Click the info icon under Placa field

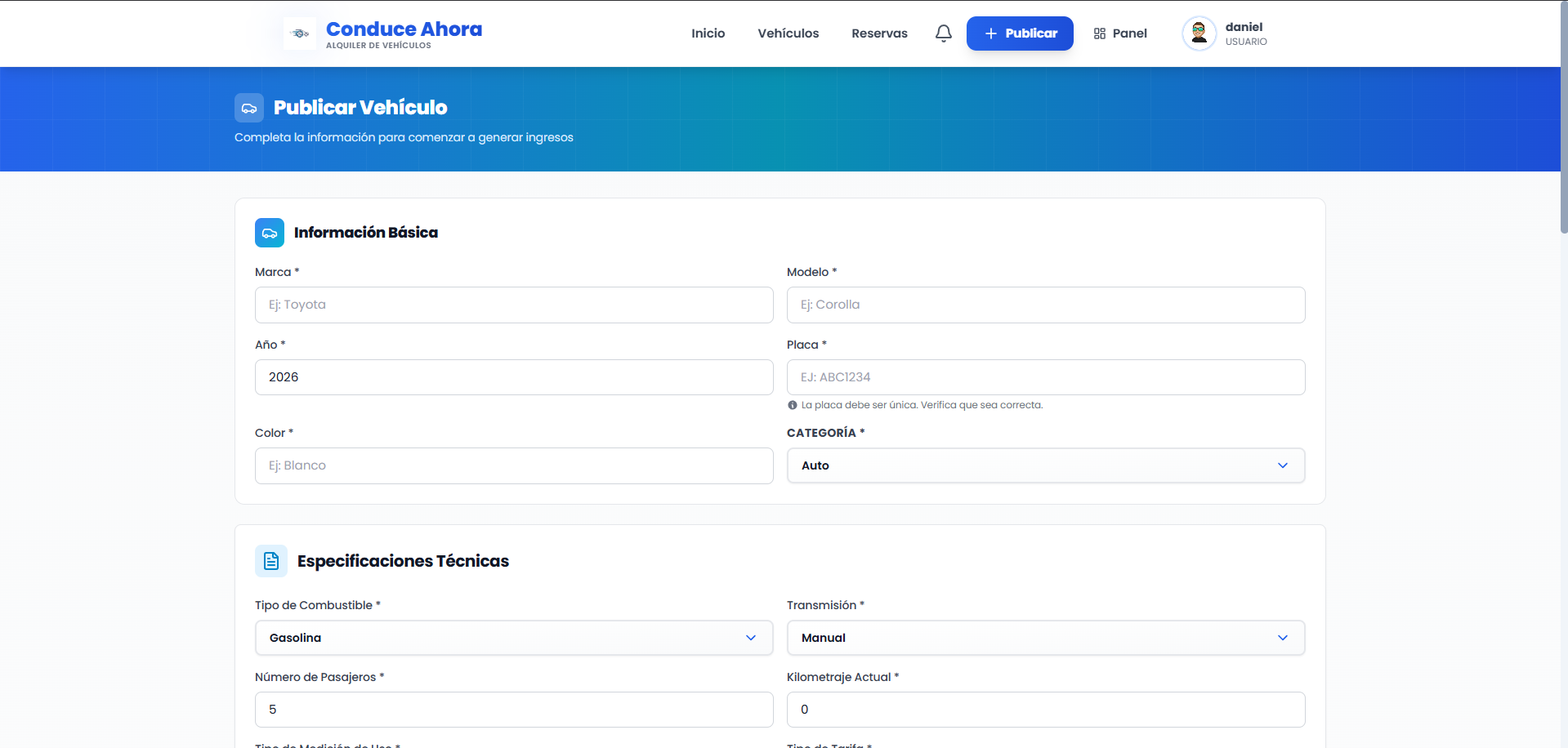click(793, 405)
